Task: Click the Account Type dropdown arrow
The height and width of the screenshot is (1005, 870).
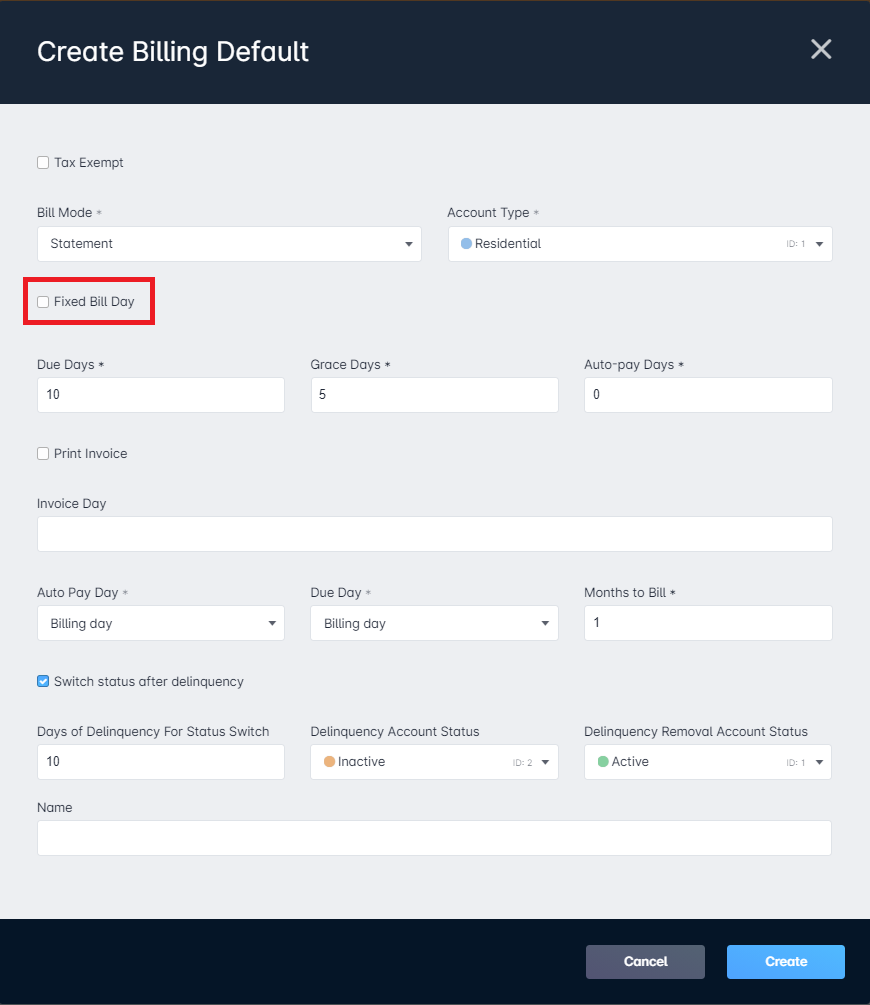Action: [x=819, y=243]
